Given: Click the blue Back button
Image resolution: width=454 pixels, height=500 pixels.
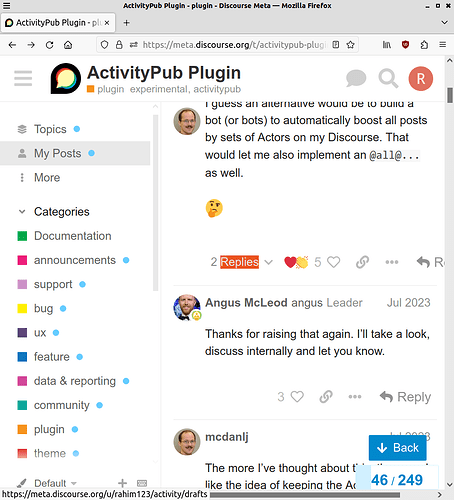Looking at the screenshot, I should pyautogui.click(x=397, y=448).
